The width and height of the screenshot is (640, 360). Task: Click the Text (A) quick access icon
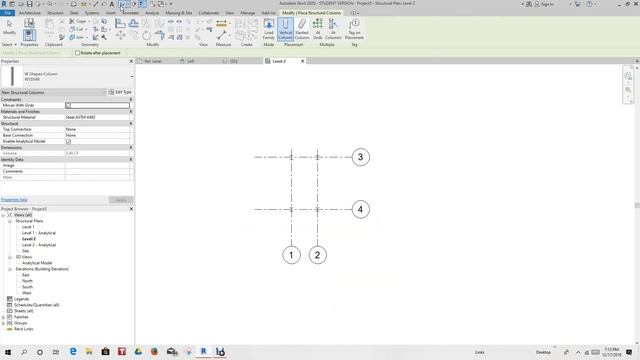[111, 4]
